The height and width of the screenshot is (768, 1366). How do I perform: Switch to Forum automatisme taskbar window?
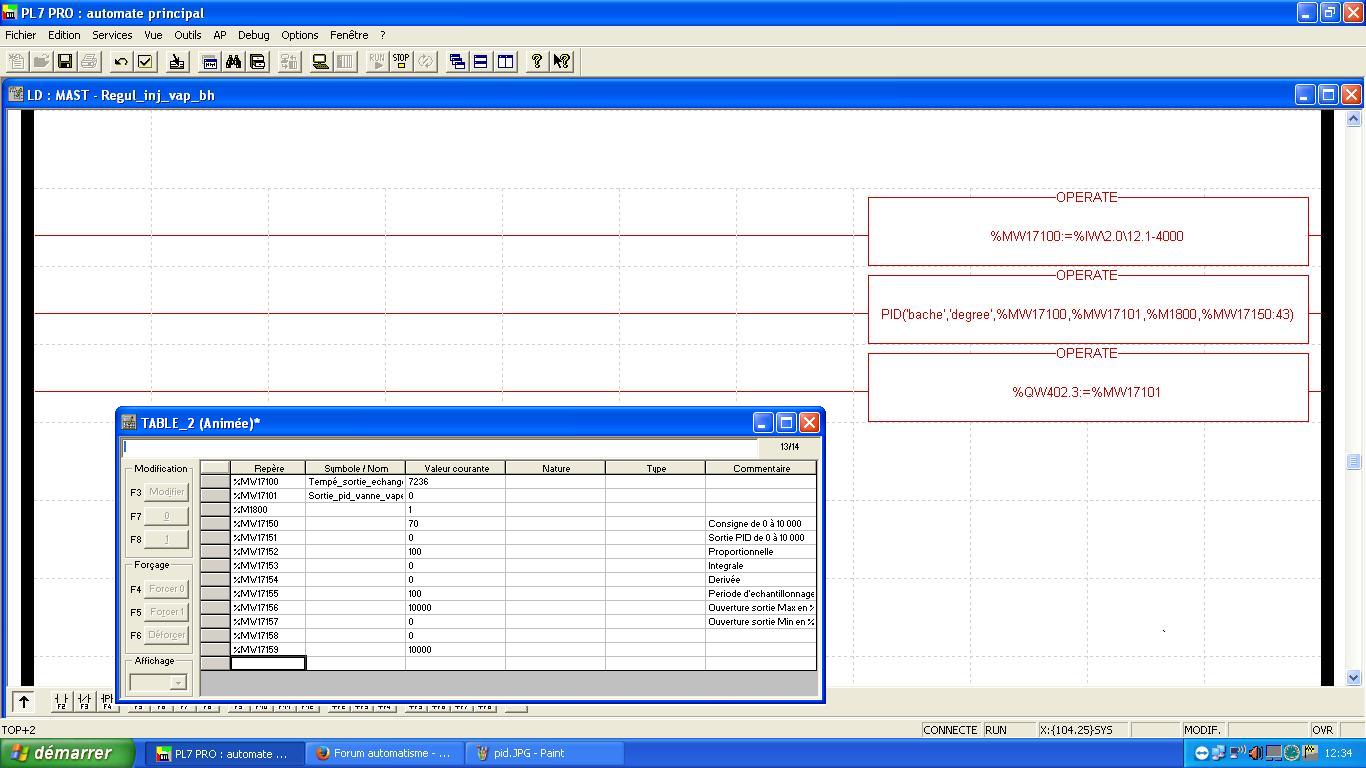click(384, 753)
